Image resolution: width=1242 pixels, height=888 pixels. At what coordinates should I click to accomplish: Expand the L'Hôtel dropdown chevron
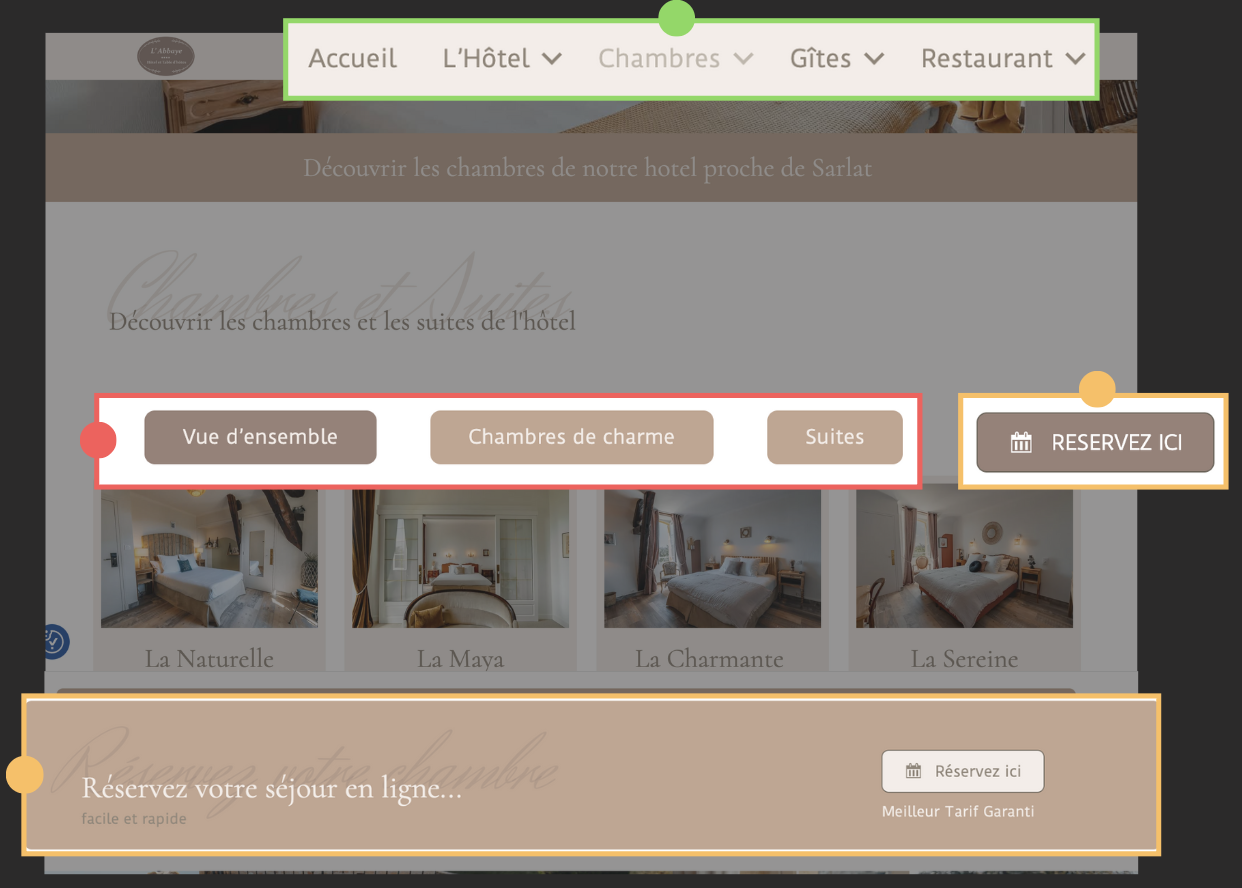[x=552, y=59]
